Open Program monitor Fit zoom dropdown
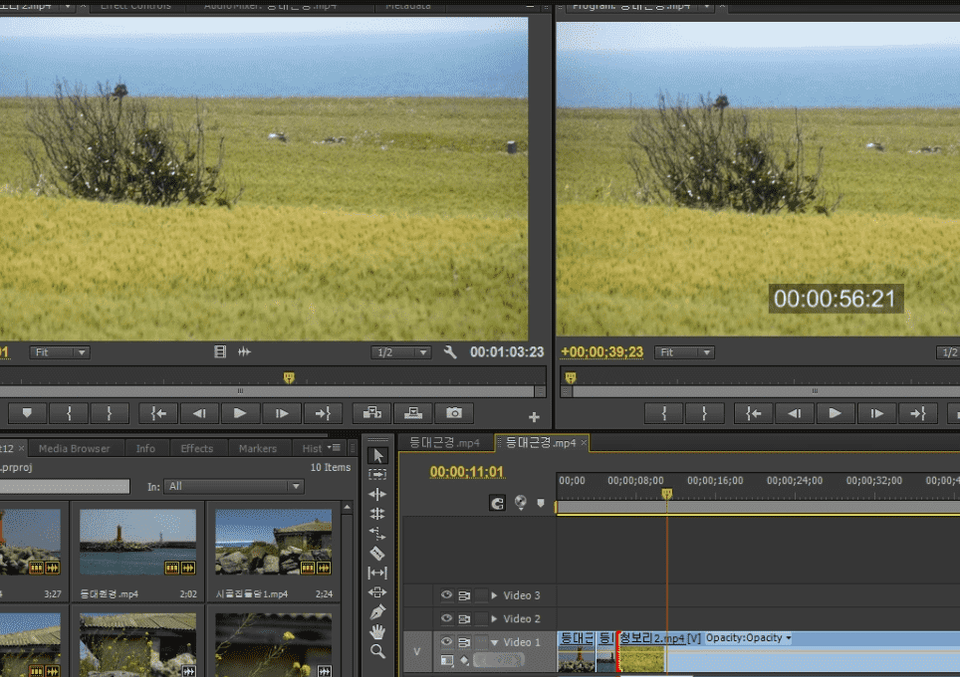 point(684,353)
